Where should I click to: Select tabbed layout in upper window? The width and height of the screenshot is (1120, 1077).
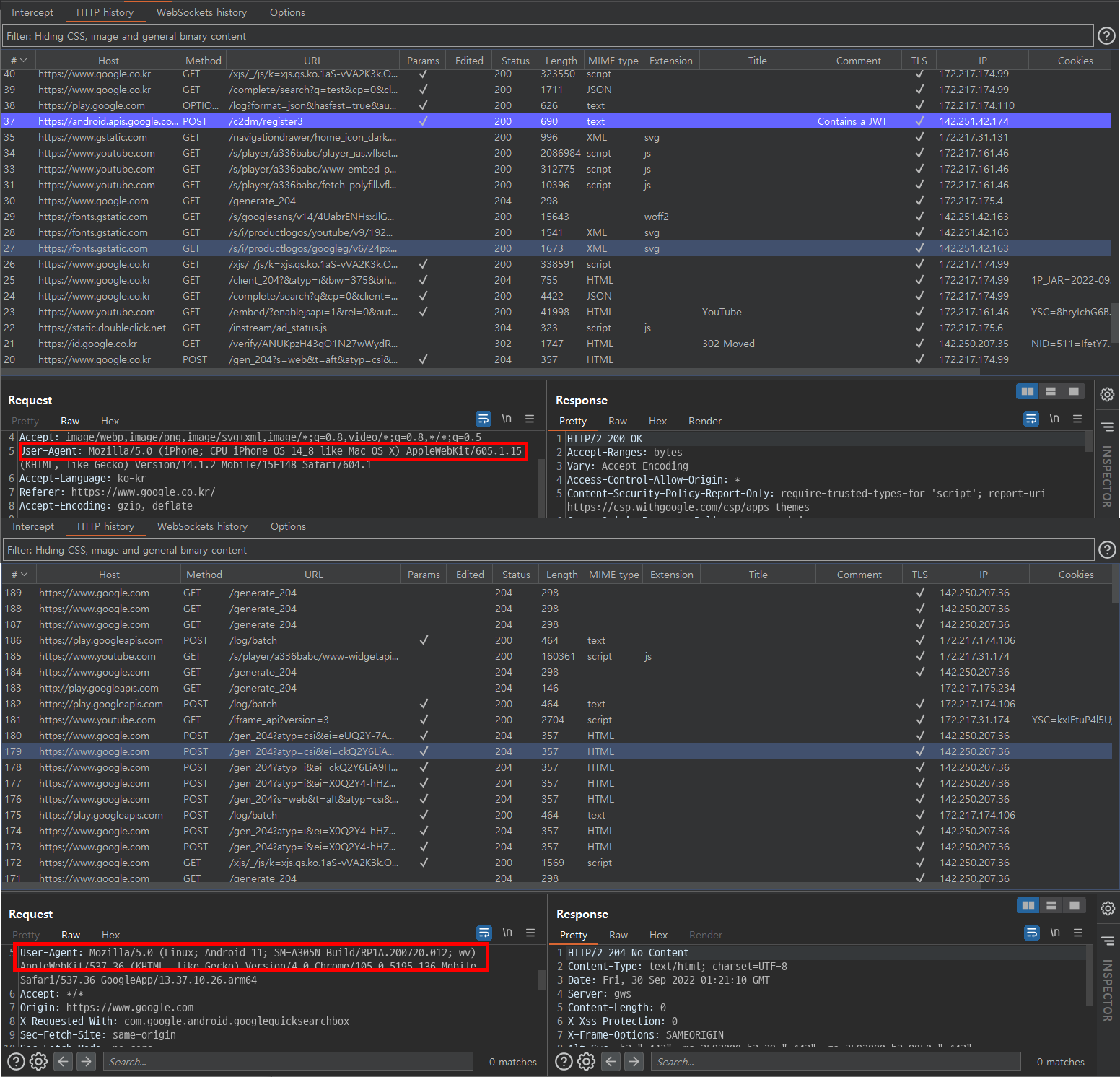point(1074,391)
